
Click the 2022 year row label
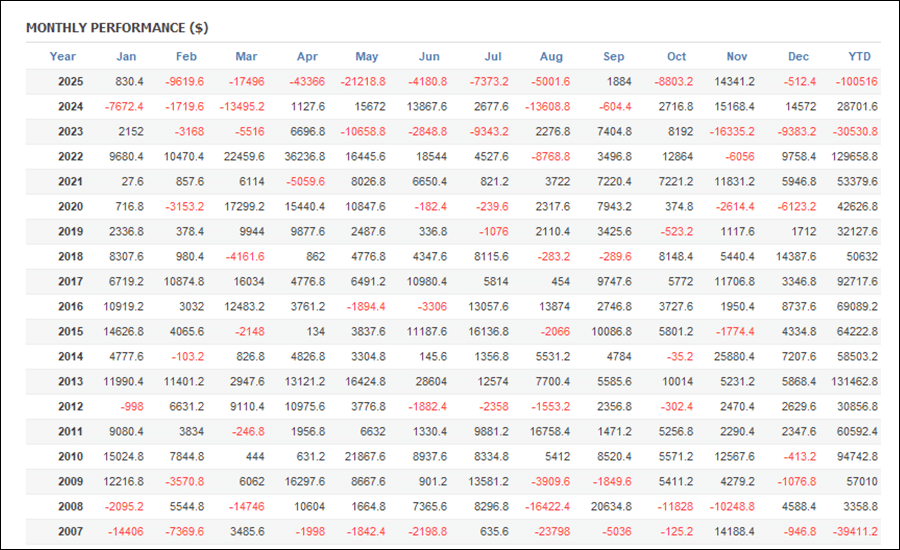[x=69, y=157]
